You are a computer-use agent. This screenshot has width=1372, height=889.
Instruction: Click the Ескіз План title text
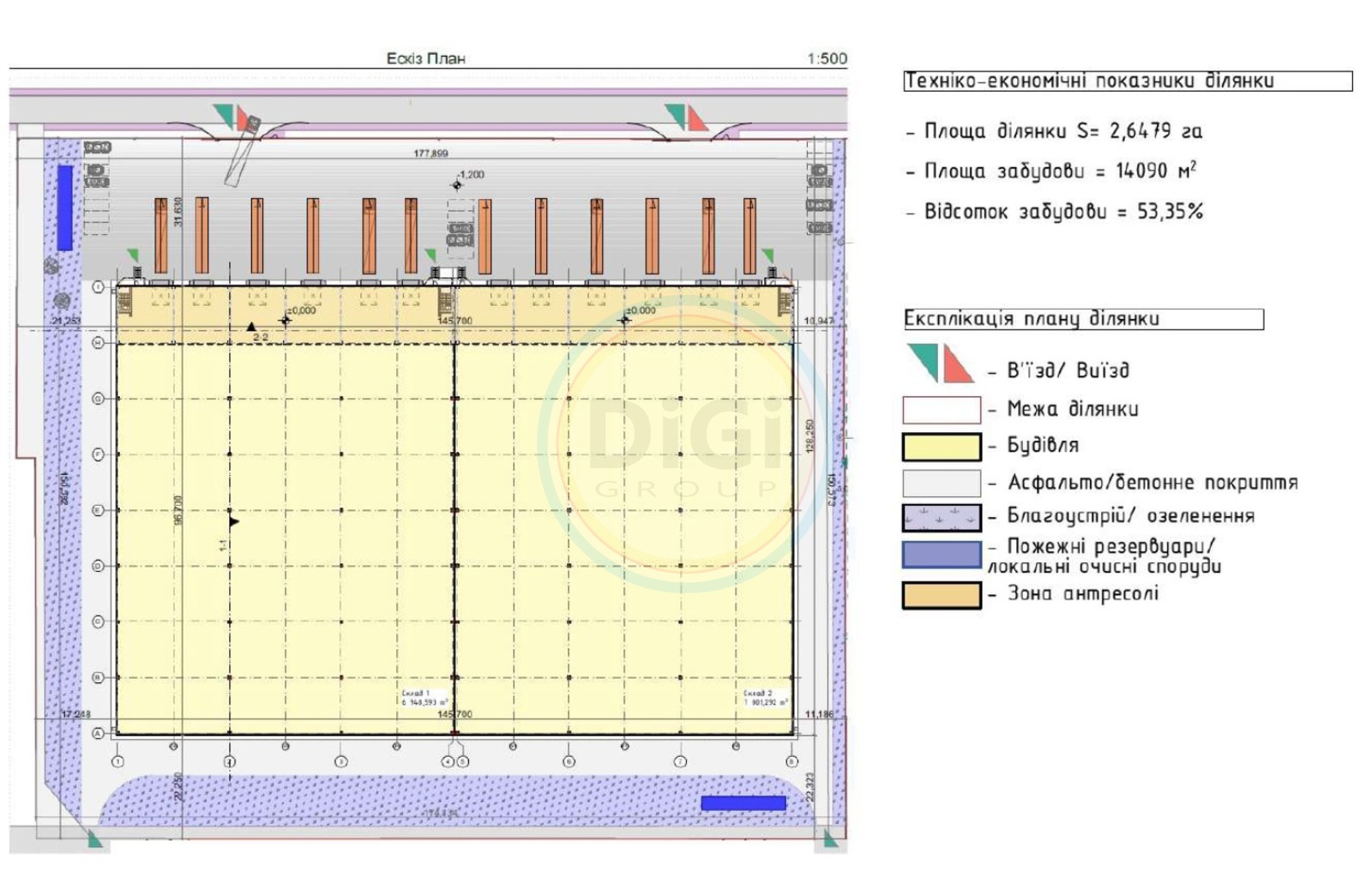tap(425, 58)
